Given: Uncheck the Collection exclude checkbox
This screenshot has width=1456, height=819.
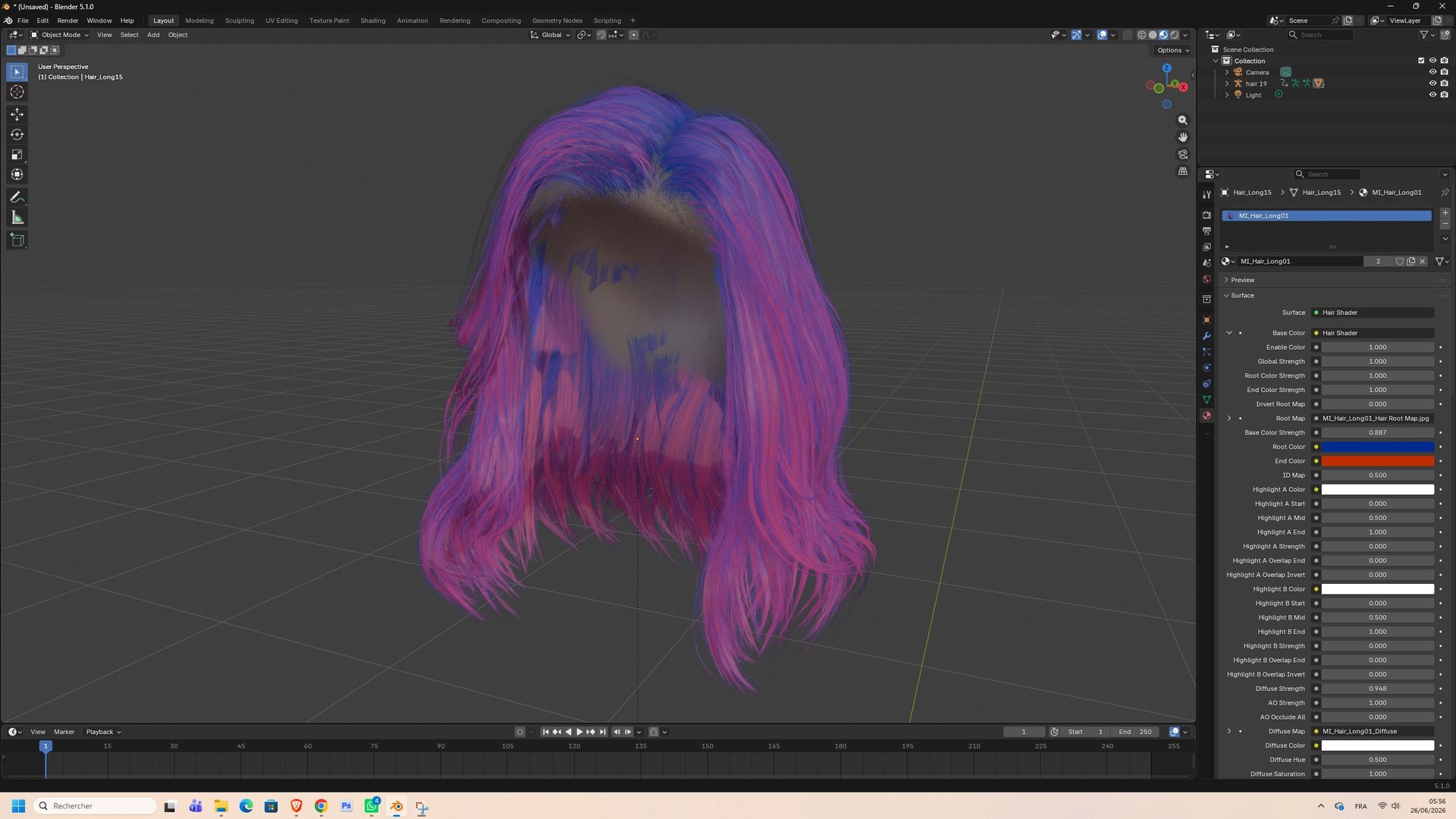Looking at the screenshot, I should coord(1421,61).
